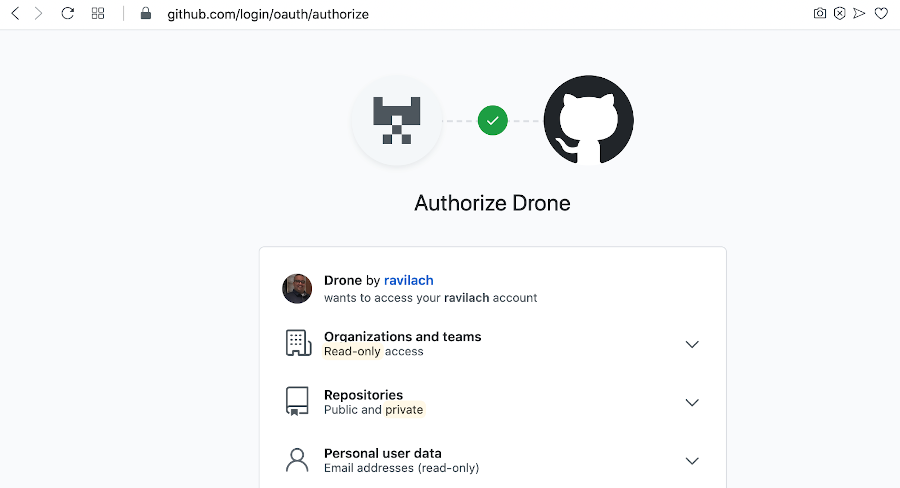
Task: Open the ravilach developer profile link
Action: (409, 280)
